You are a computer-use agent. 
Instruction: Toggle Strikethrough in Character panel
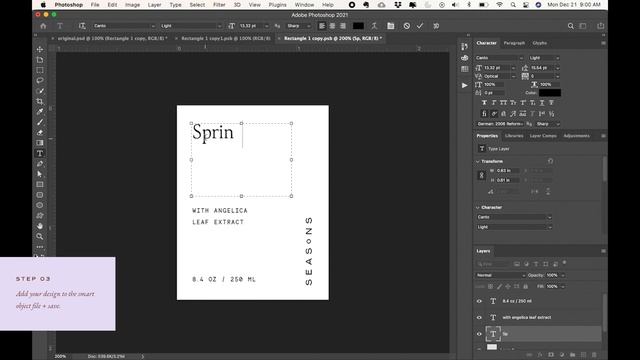pos(551,102)
